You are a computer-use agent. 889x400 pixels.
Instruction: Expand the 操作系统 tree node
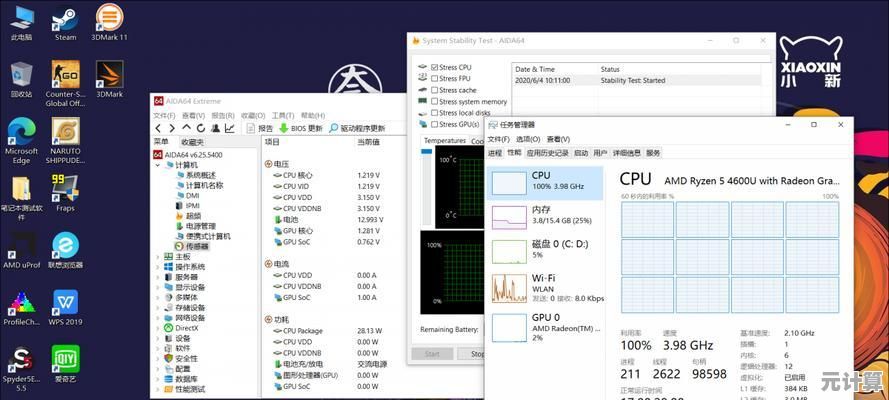click(x=158, y=267)
